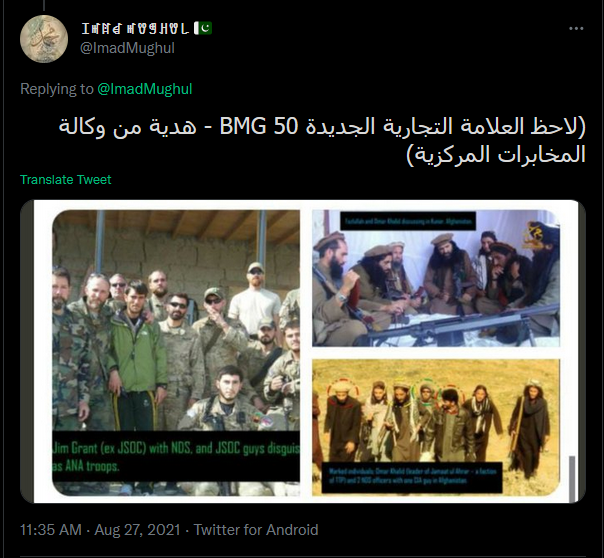Click the Pakistan flag emoji beside the name

(203, 28)
